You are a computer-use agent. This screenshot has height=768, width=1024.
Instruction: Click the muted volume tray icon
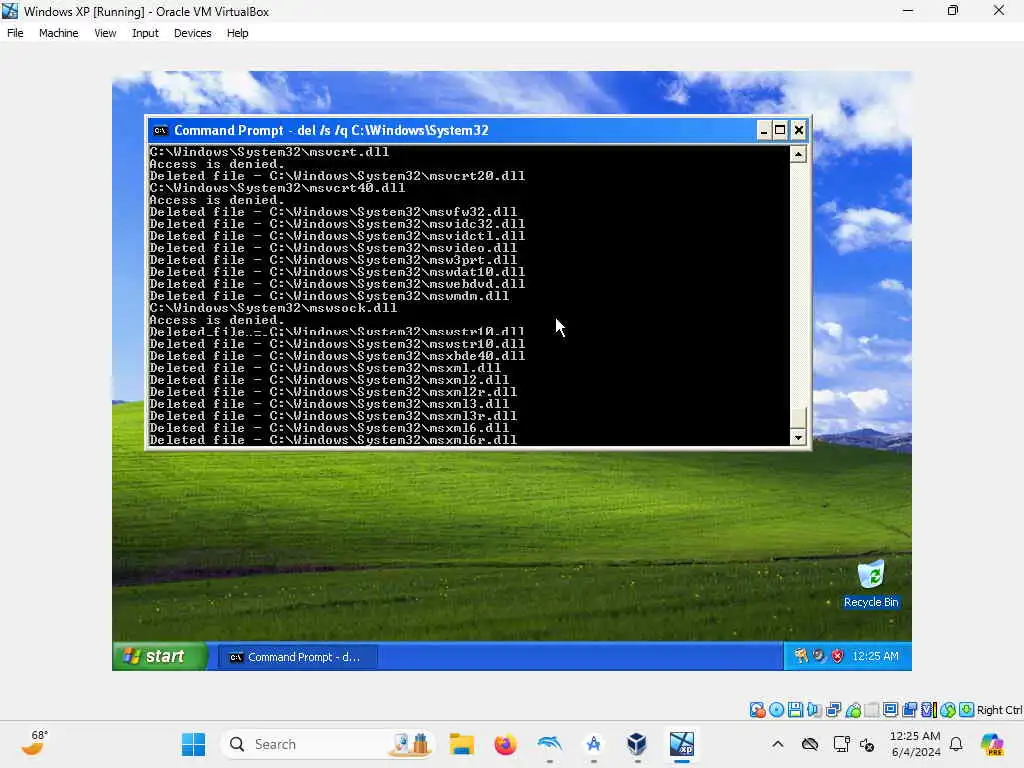pyautogui.click(x=867, y=744)
